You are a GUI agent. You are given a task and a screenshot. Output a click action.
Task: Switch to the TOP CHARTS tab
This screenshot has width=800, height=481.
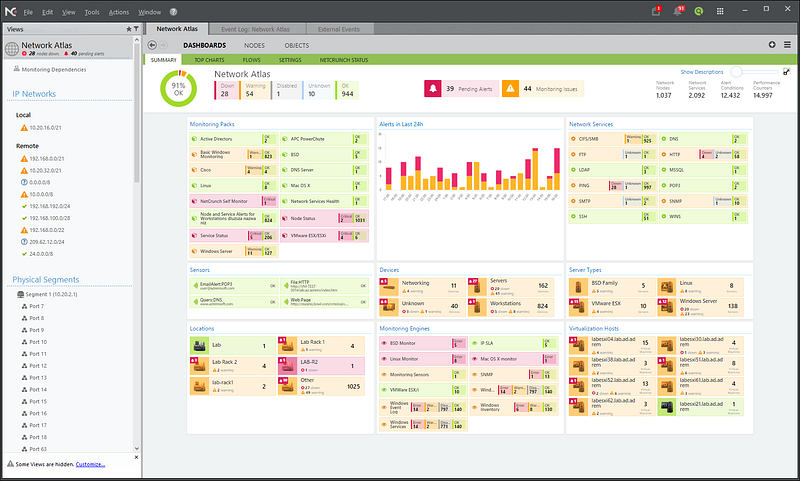coord(209,60)
